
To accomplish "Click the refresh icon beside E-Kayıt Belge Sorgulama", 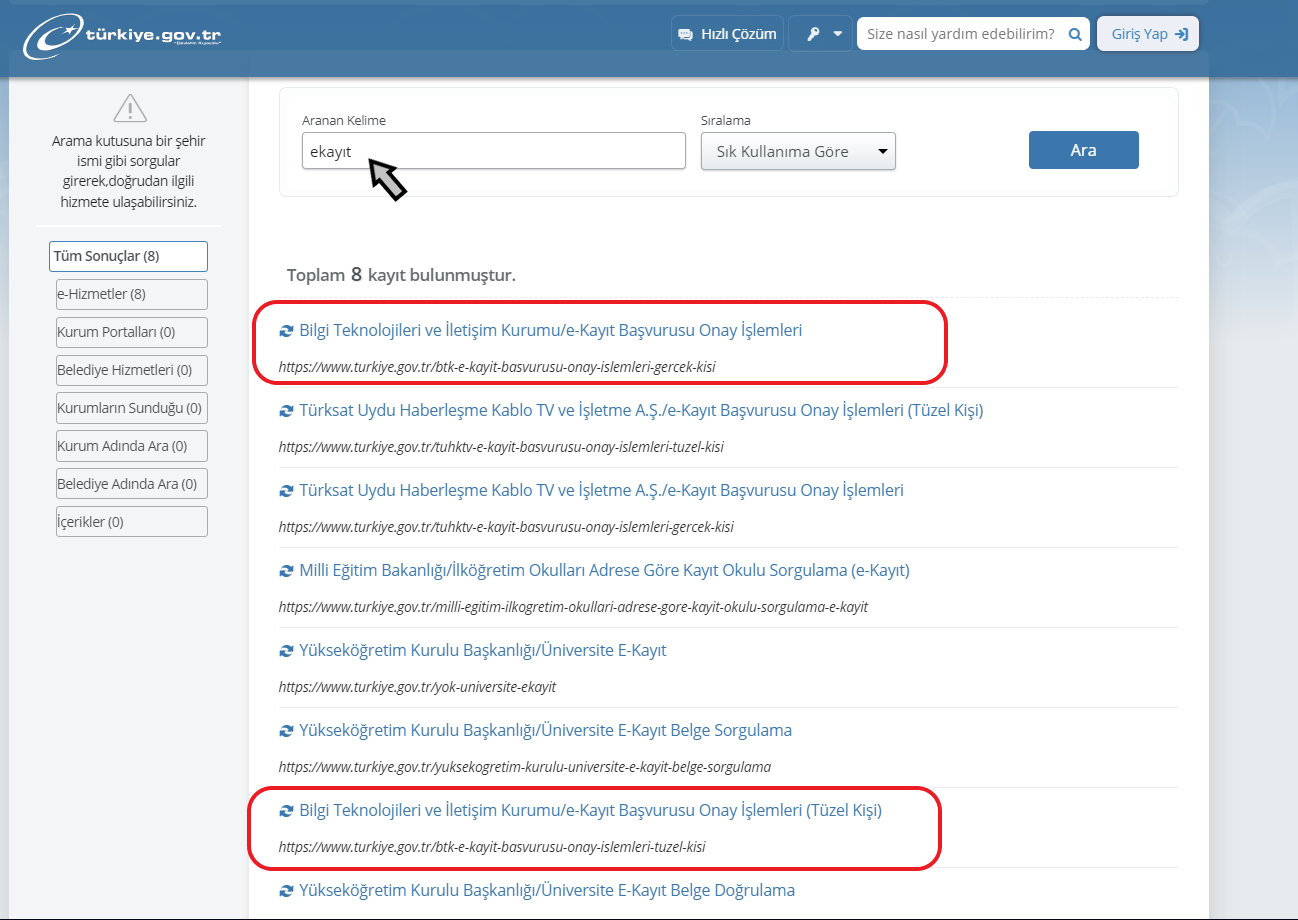I will [286, 731].
